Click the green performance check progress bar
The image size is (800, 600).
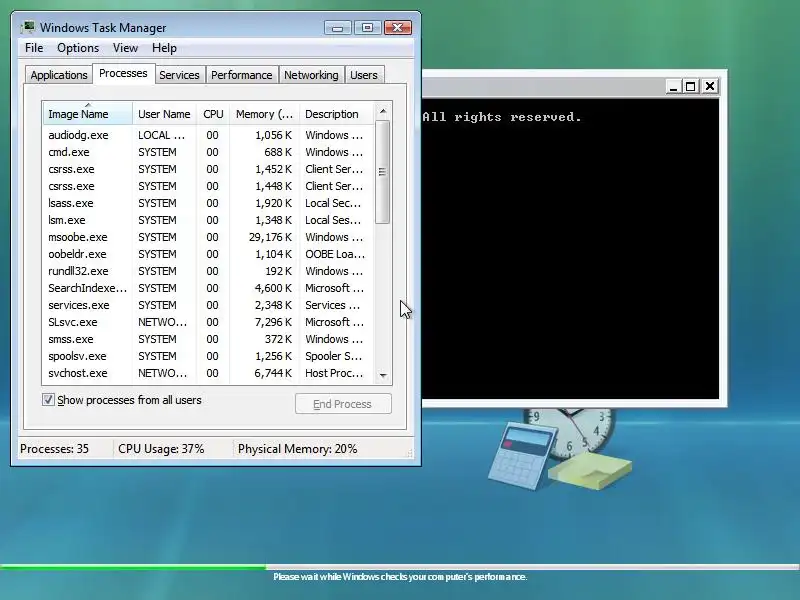(133, 566)
